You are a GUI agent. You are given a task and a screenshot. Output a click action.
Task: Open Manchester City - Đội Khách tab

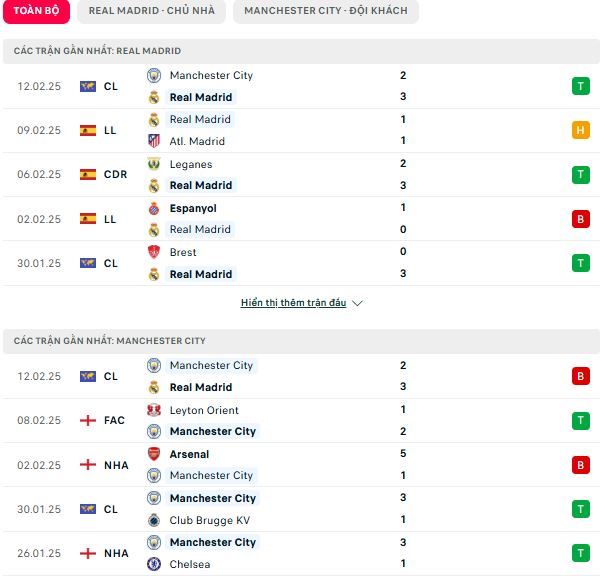tap(326, 11)
